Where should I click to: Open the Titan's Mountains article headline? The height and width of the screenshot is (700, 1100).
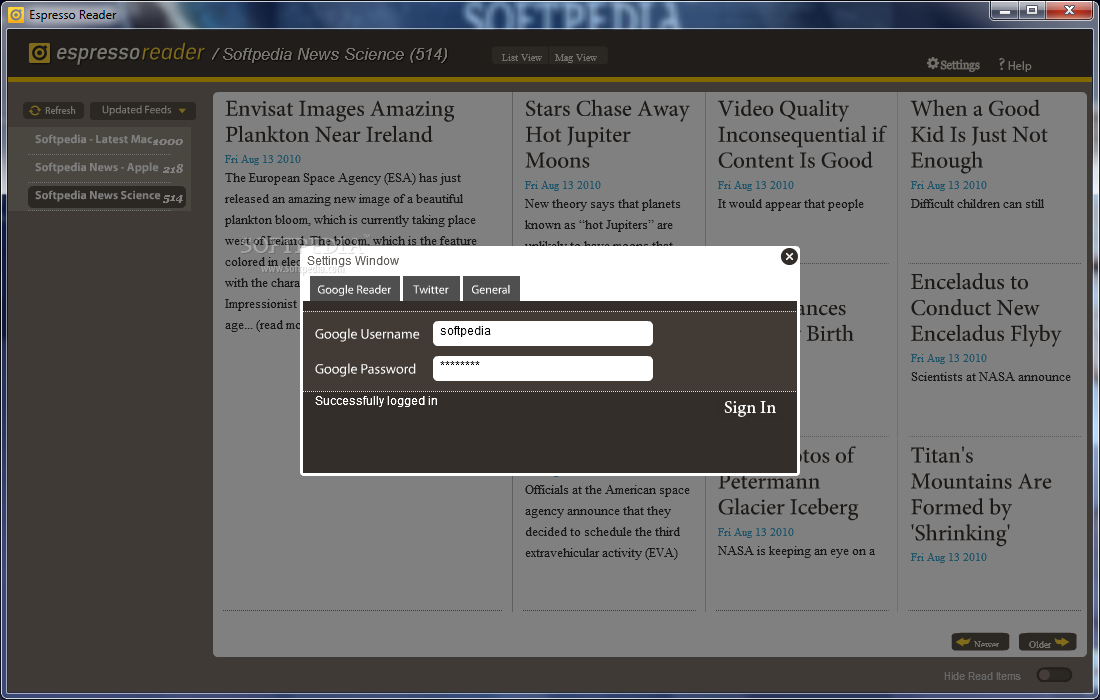click(x=980, y=494)
